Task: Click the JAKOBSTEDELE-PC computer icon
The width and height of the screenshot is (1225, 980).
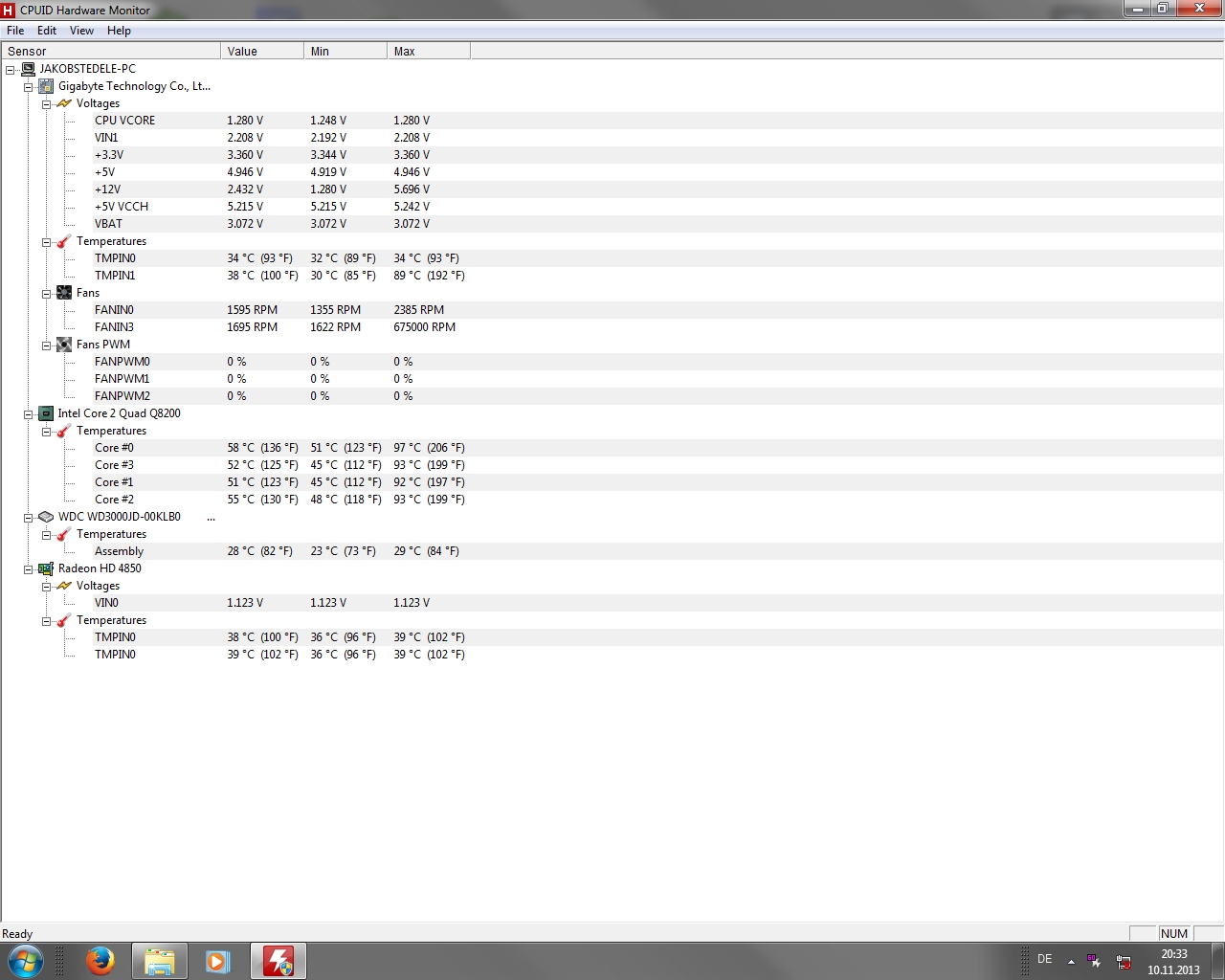Action: tap(28, 69)
